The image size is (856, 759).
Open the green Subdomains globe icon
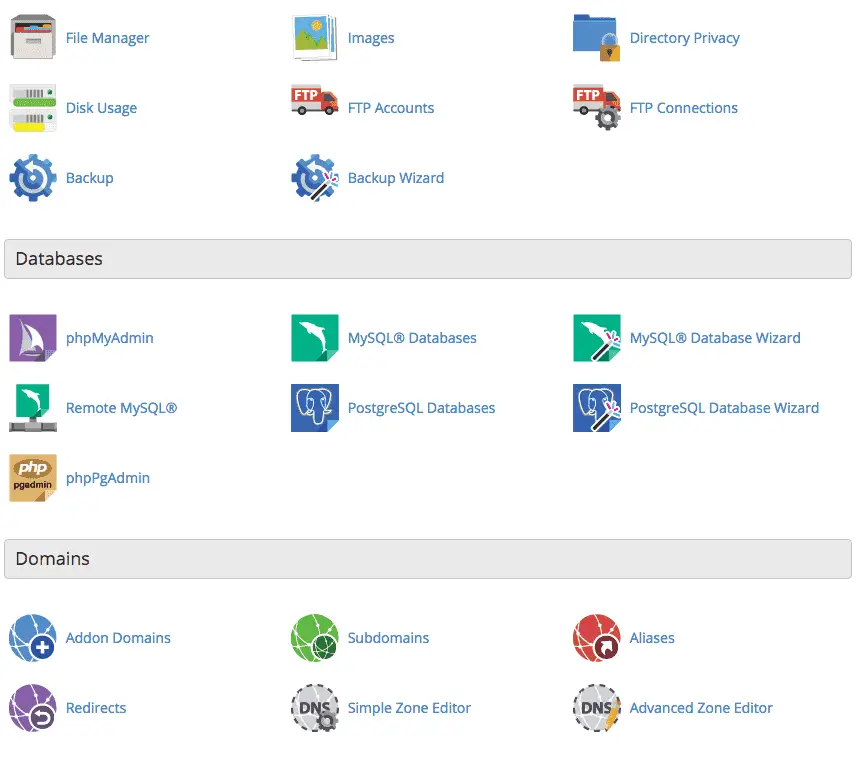coord(314,638)
